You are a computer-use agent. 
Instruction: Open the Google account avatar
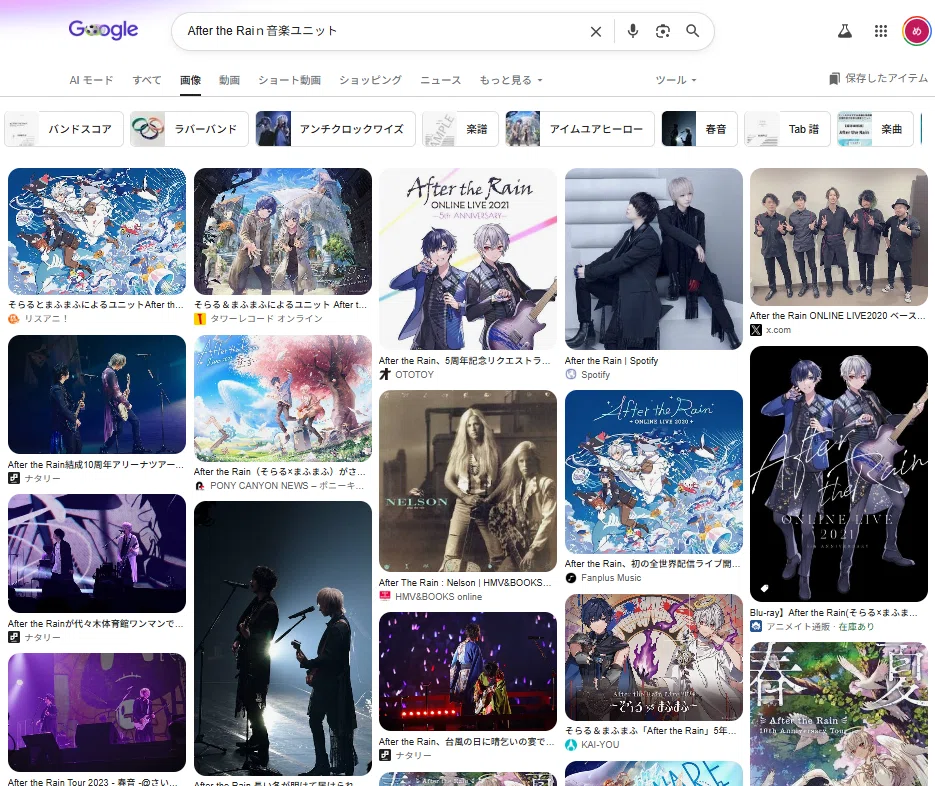[917, 31]
